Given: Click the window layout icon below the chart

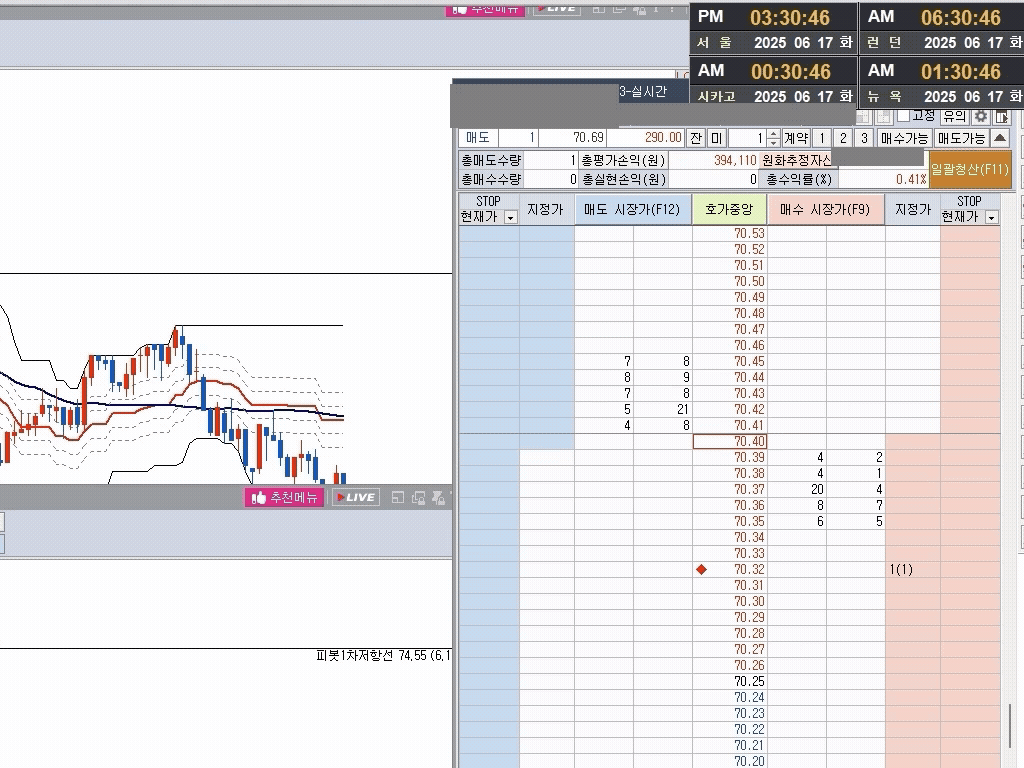Looking at the screenshot, I should [397, 497].
